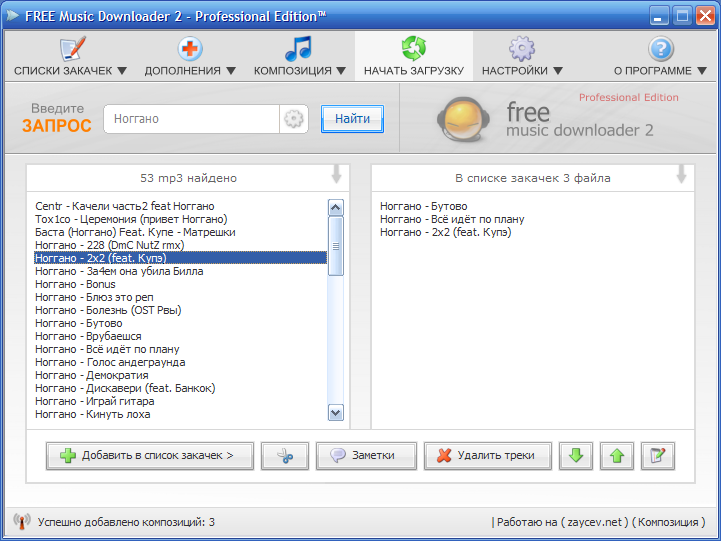
Task: Click the КОМПОЗИЦИЯ music note icon
Action: tap(299, 48)
